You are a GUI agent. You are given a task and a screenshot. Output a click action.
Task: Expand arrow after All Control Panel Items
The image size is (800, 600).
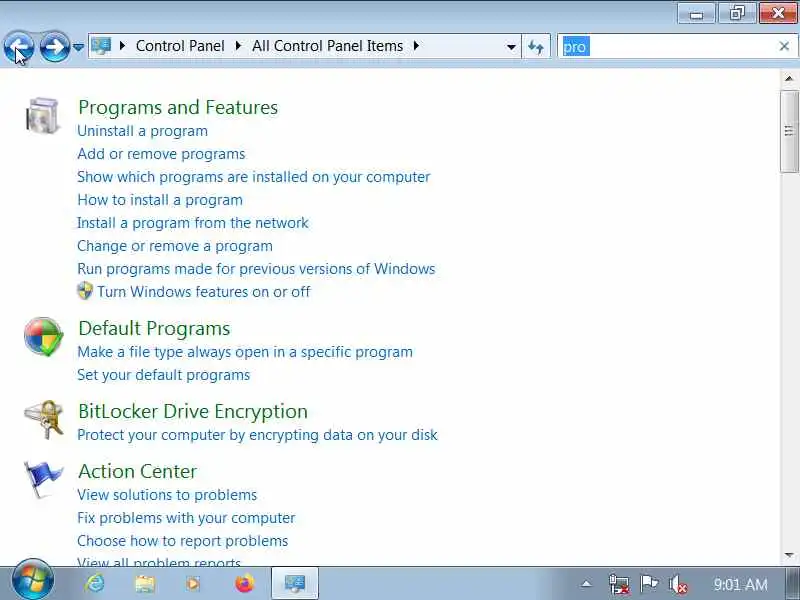(416, 46)
